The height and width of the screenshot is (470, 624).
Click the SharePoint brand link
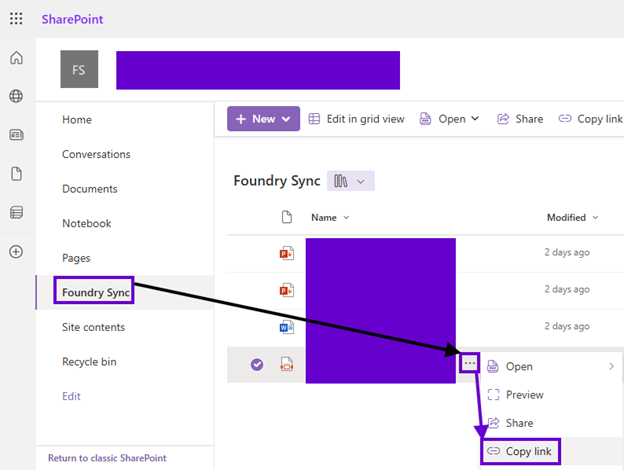point(72,19)
